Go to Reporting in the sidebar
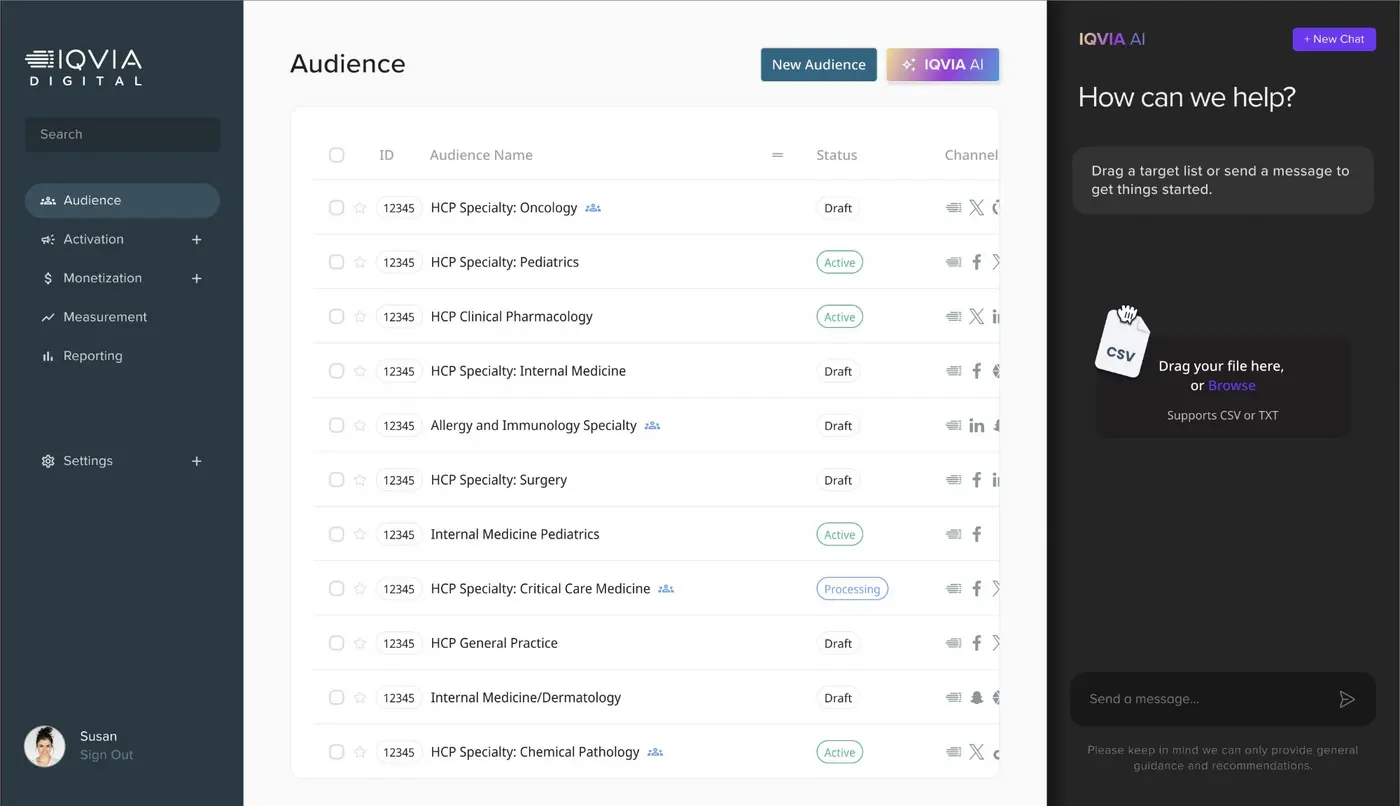 [92, 356]
